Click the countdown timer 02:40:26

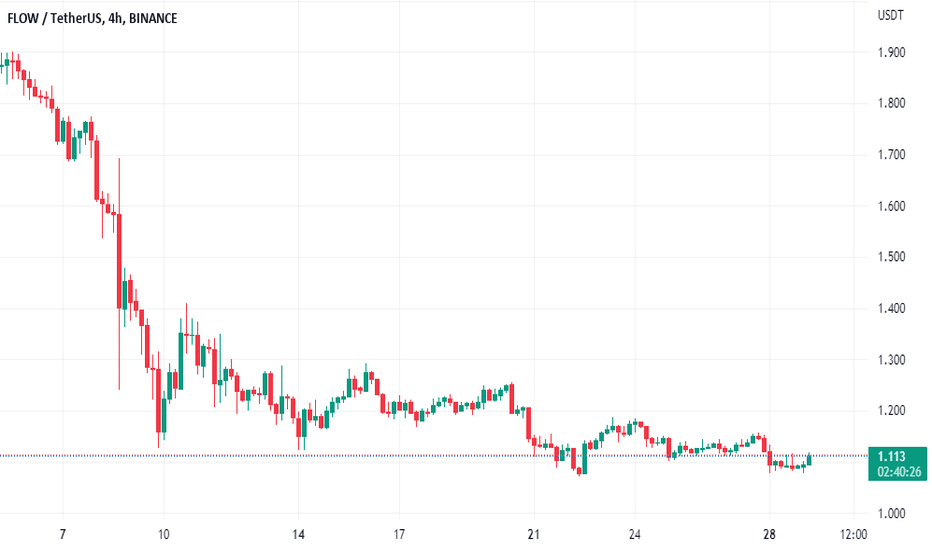coord(899,472)
